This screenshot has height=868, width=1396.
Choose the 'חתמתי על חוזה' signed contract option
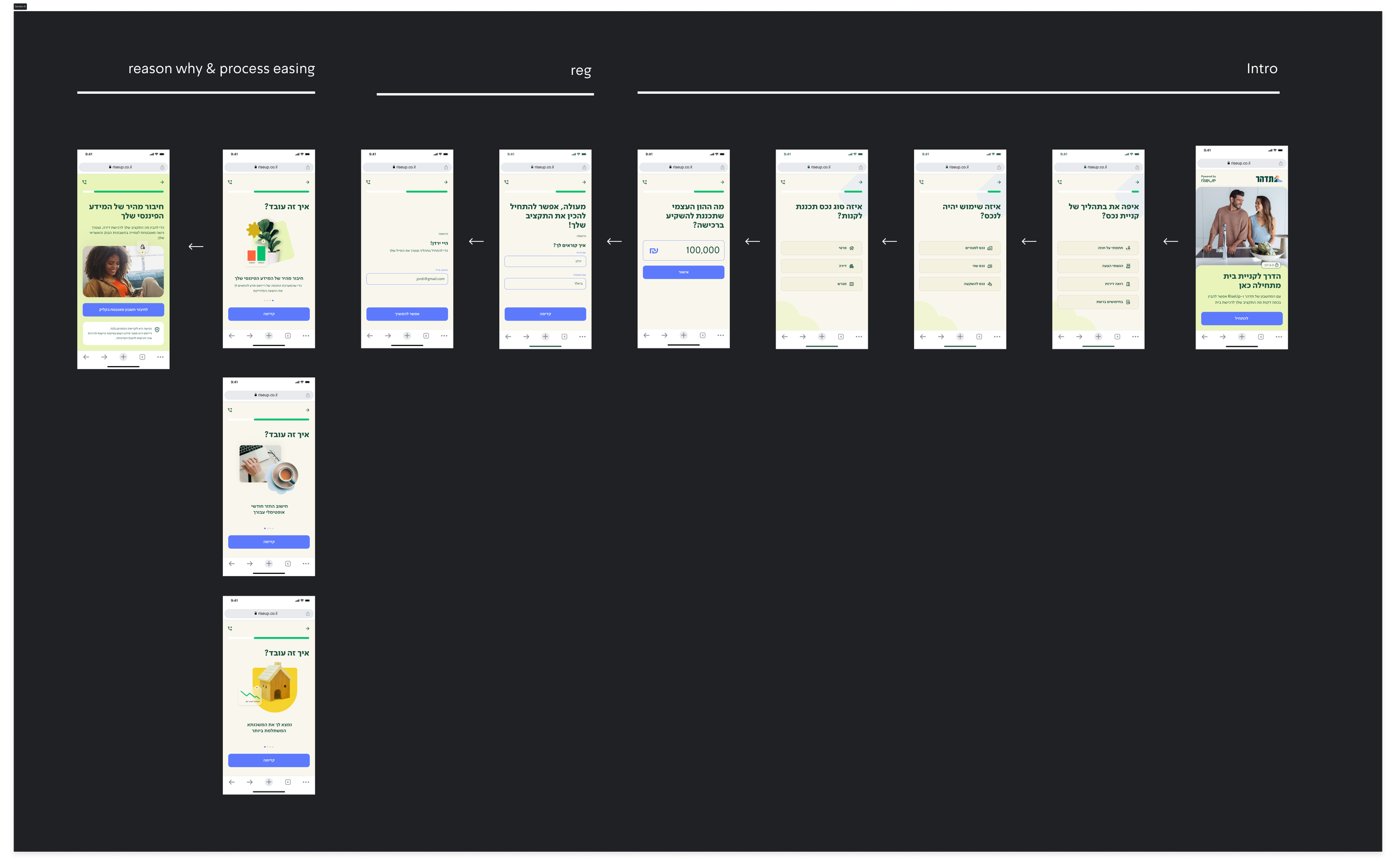(x=1097, y=248)
